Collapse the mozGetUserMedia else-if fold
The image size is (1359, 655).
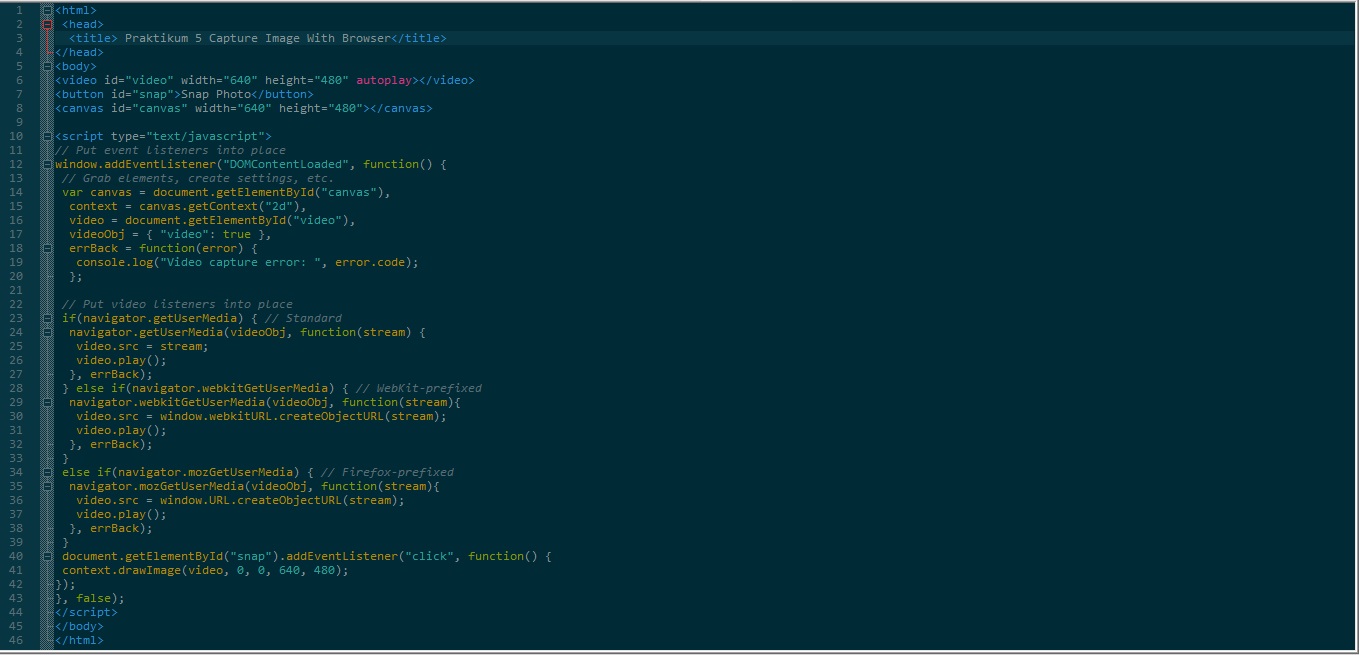coord(45,471)
